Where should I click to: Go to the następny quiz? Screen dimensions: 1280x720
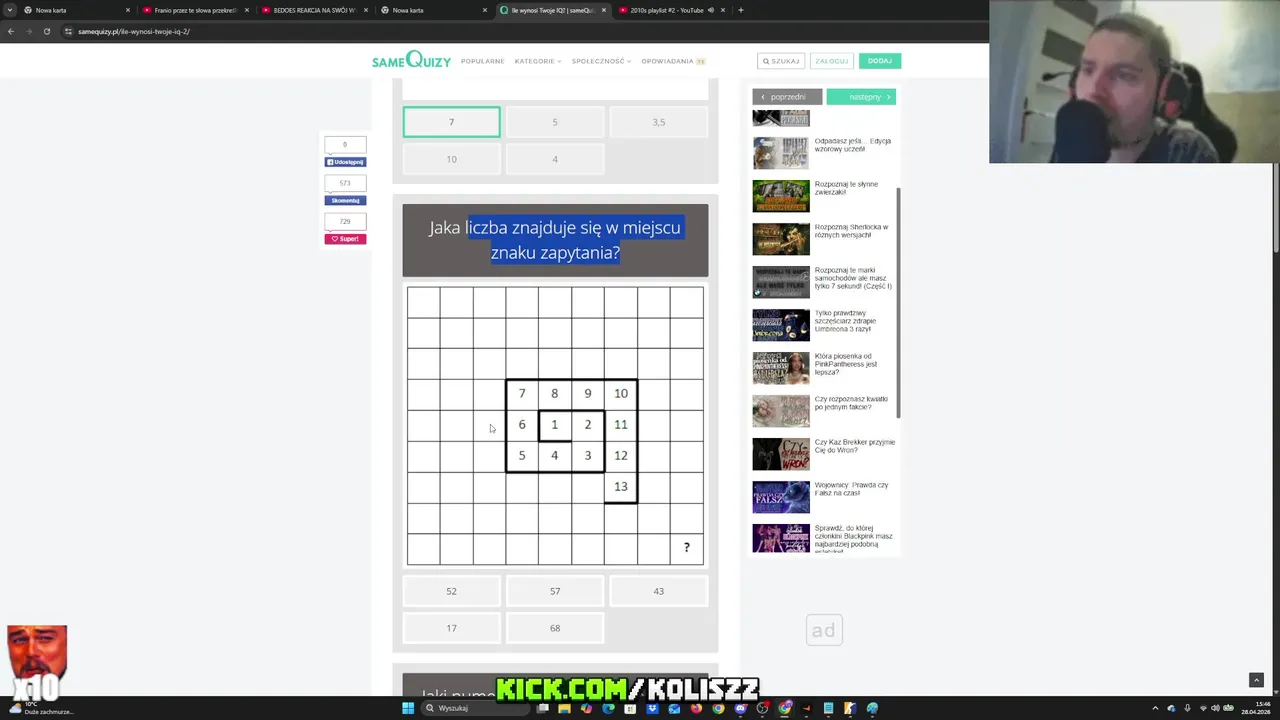click(x=861, y=97)
